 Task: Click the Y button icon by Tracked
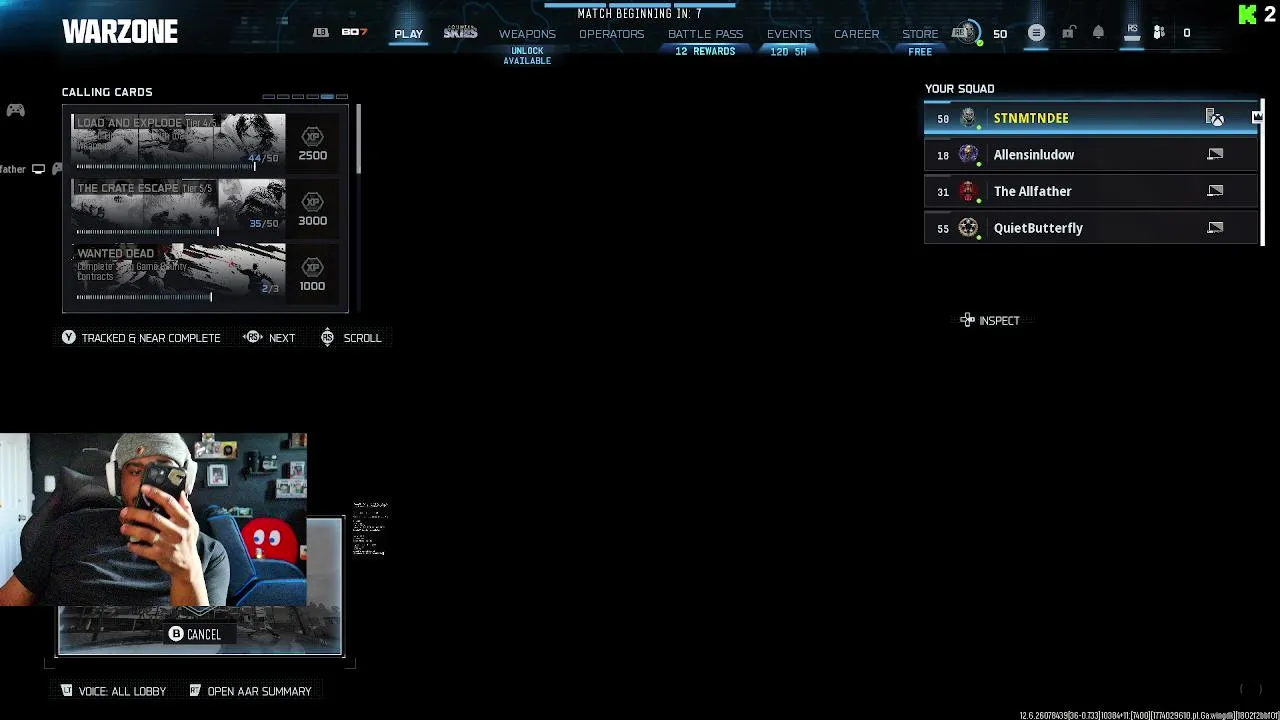(x=68, y=338)
